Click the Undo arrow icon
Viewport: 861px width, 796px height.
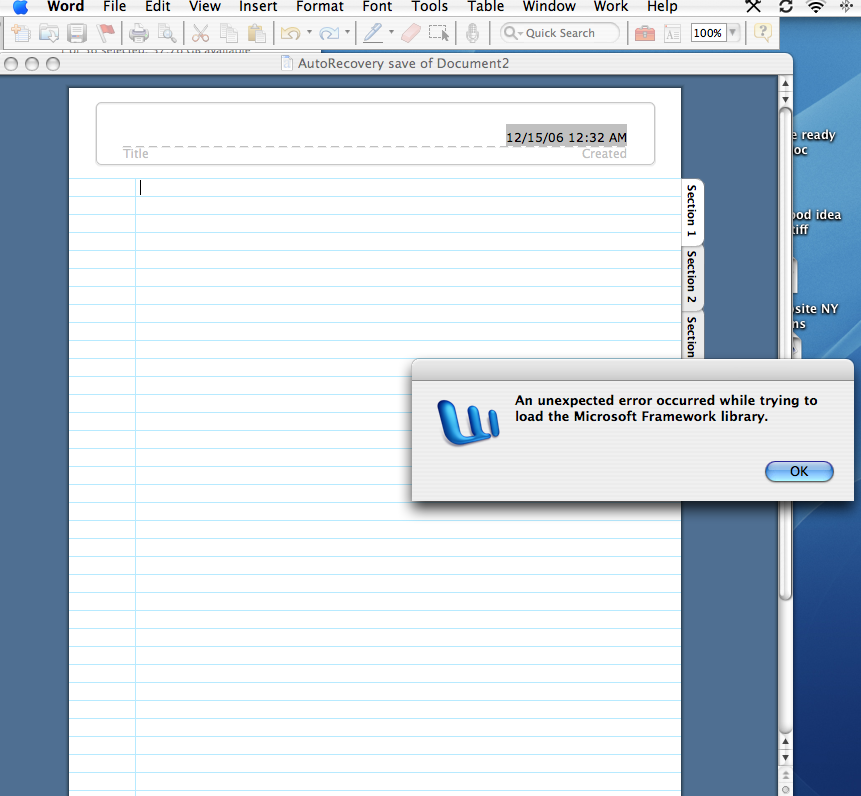290,33
